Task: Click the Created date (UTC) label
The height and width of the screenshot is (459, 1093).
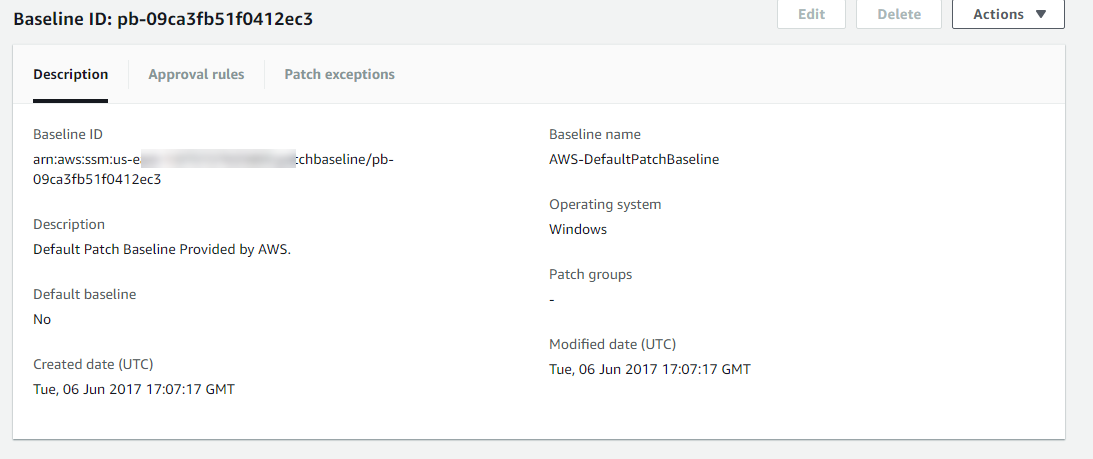Action: point(93,364)
